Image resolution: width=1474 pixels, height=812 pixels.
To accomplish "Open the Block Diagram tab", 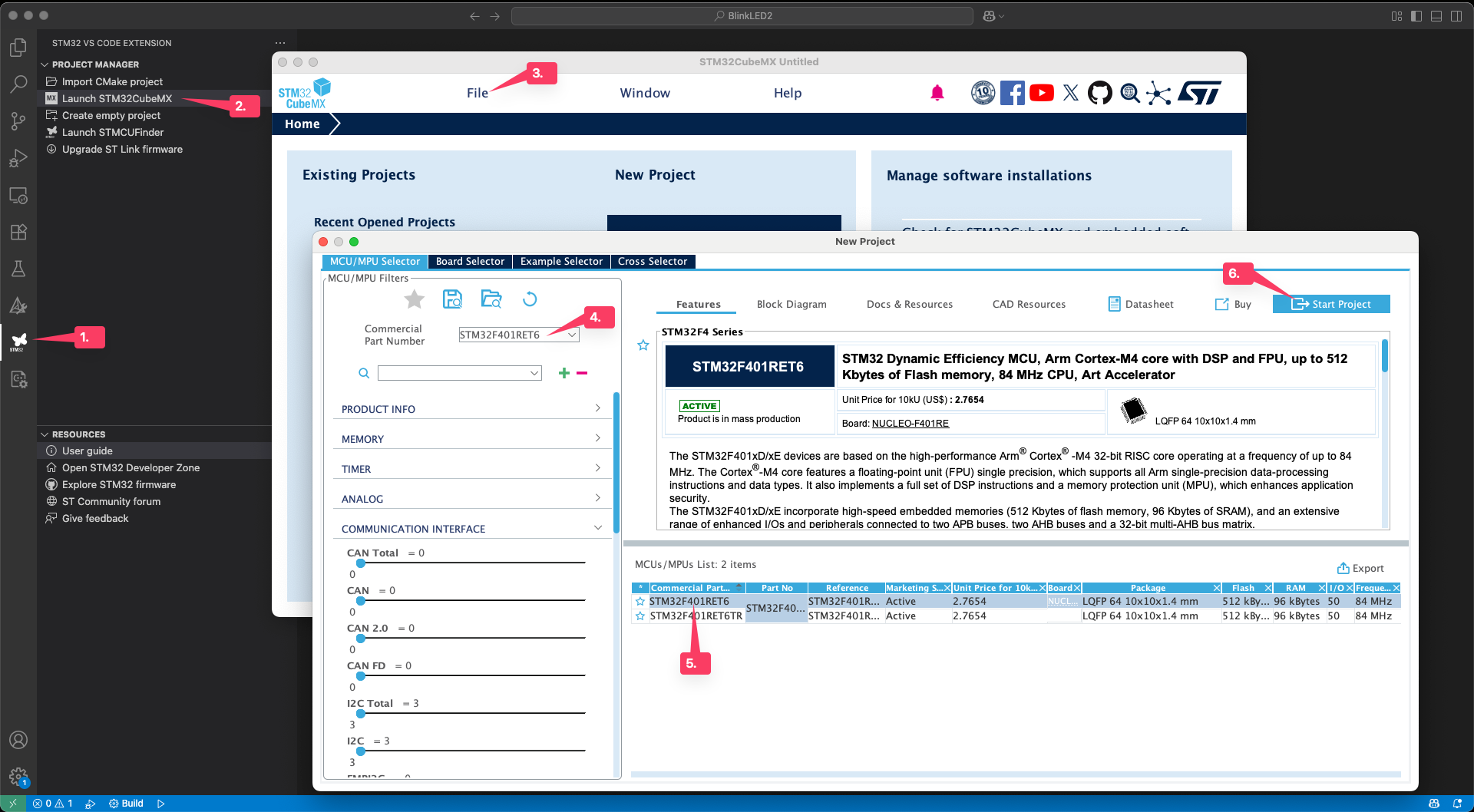I will 792,305.
